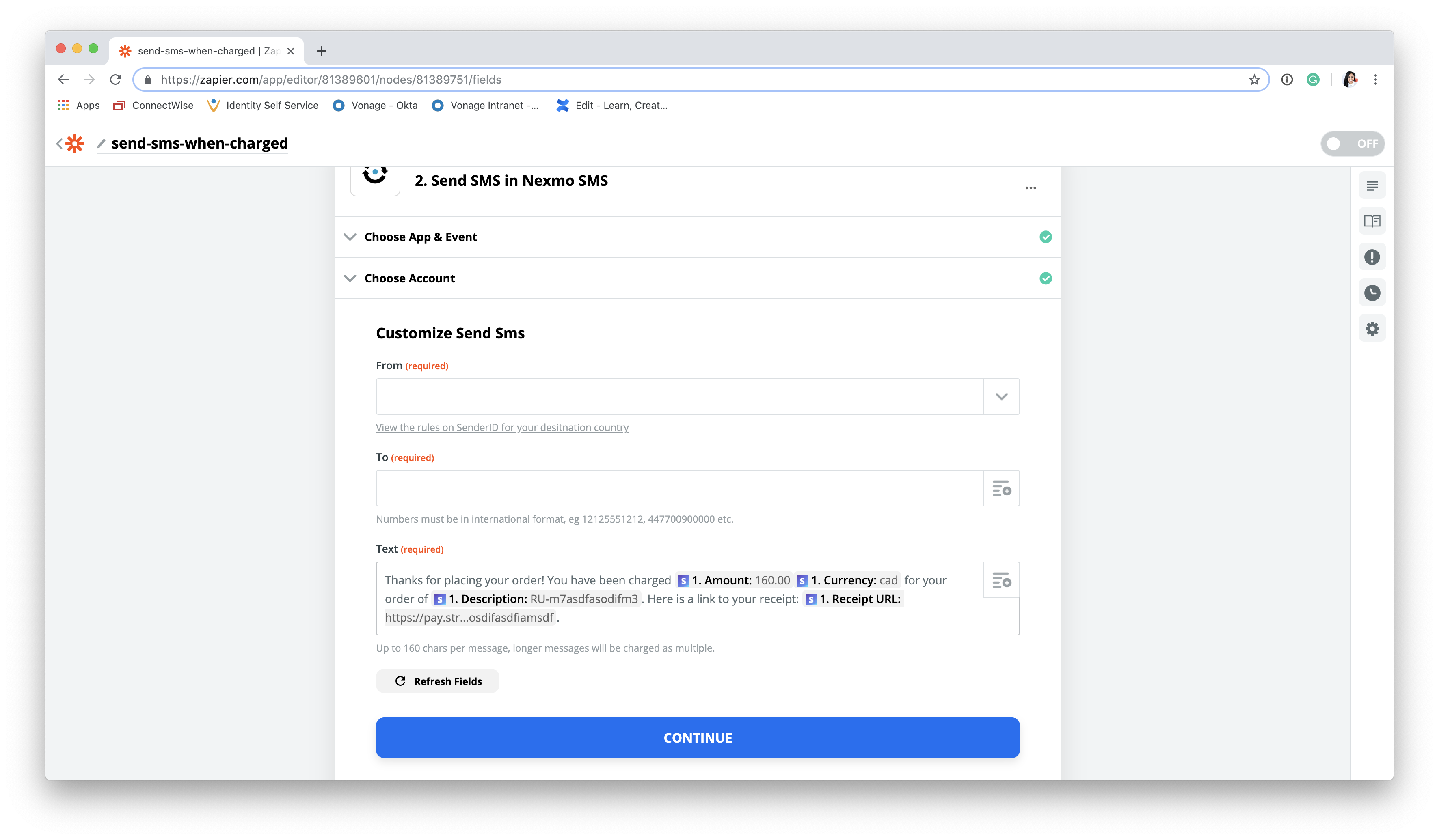The image size is (1439, 840).
Task: Open the help book icon in sidebar
Action: tap(1372, 222)
